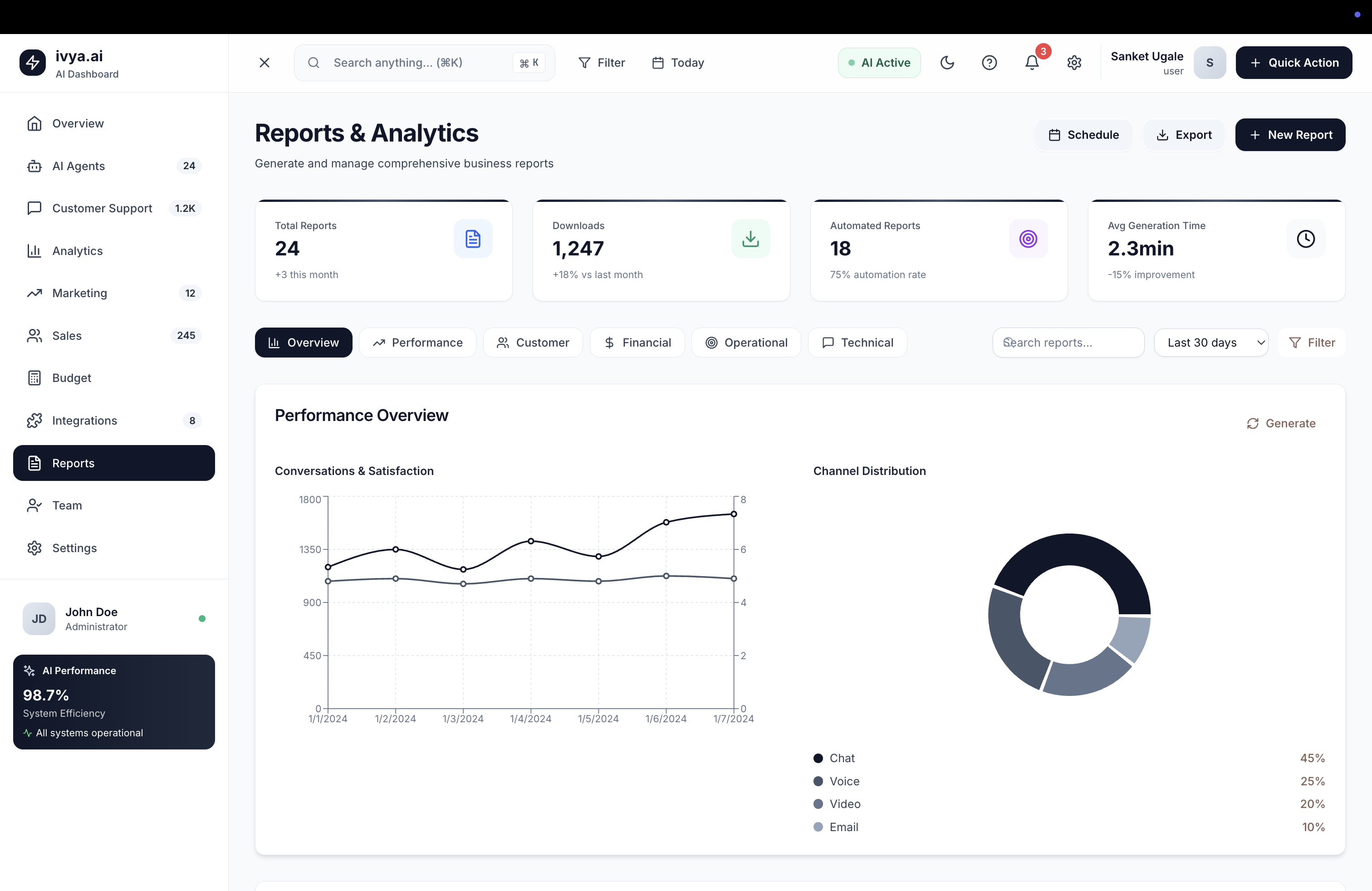Viewport: 1372px width, 891px height.
Task: Click the New Report button
Action: click(x=1290, y=135)
